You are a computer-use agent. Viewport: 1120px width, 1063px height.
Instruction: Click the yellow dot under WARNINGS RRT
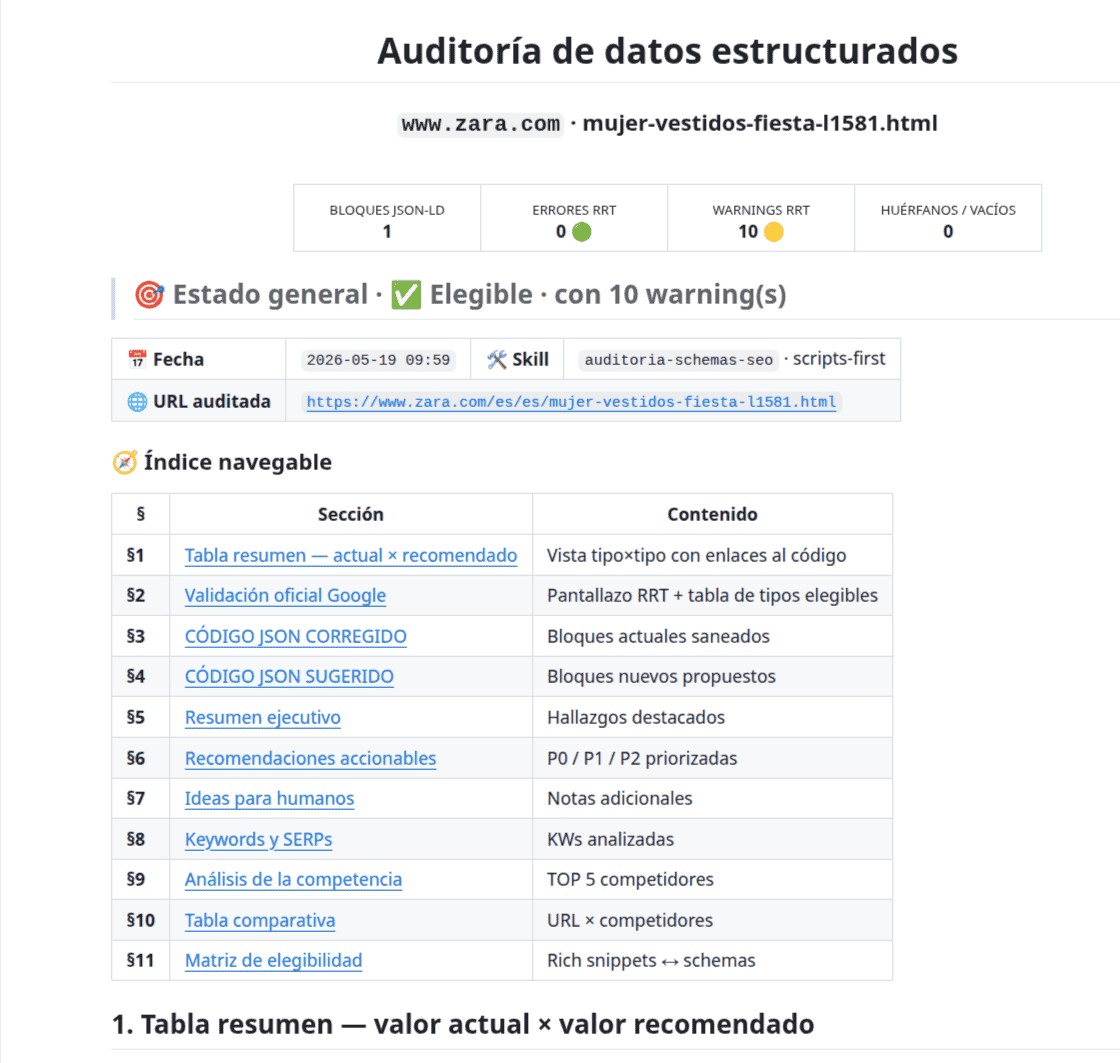click(774, 231)
